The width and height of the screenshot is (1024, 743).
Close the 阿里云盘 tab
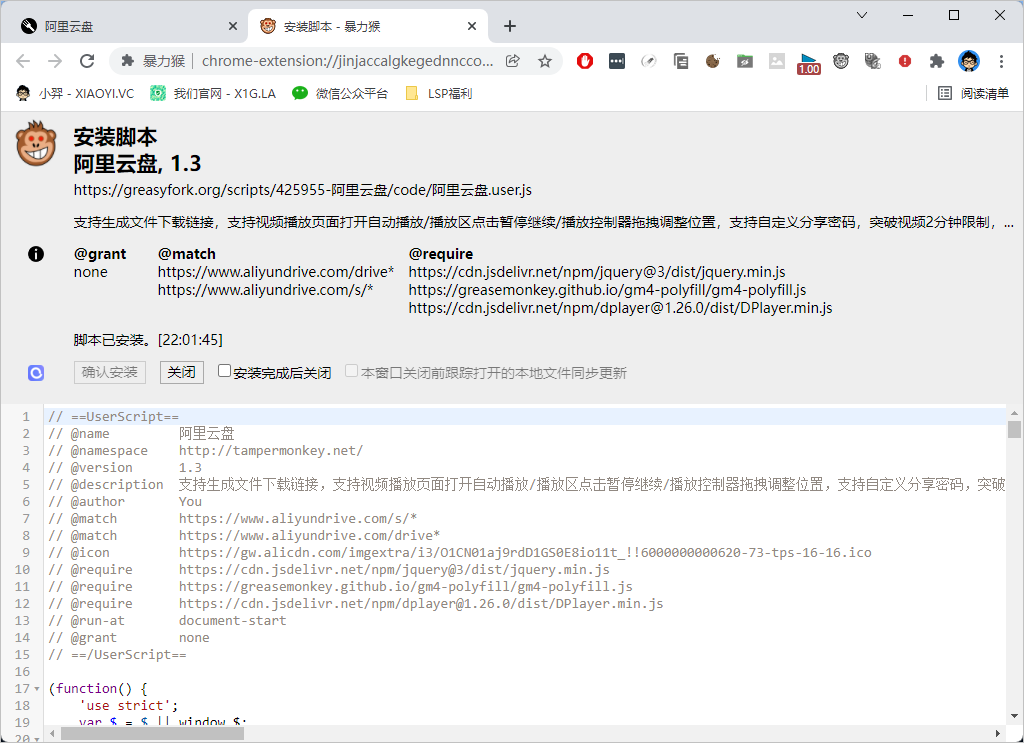pos(233,26)
